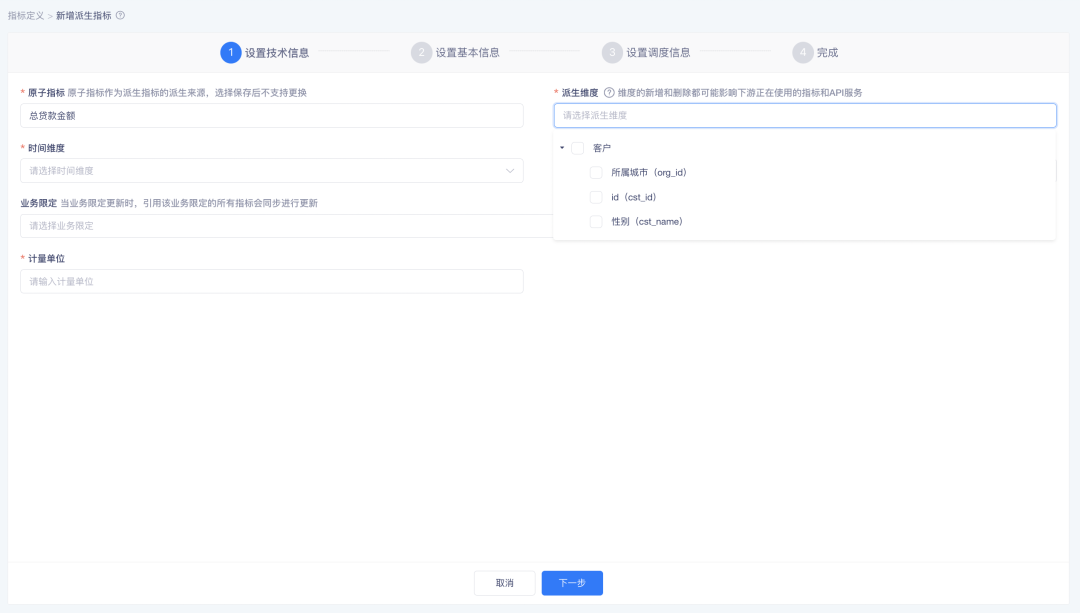Click the 计量单位 input field
Screen dimensions: 1080x613
click(x=271, y=282)
